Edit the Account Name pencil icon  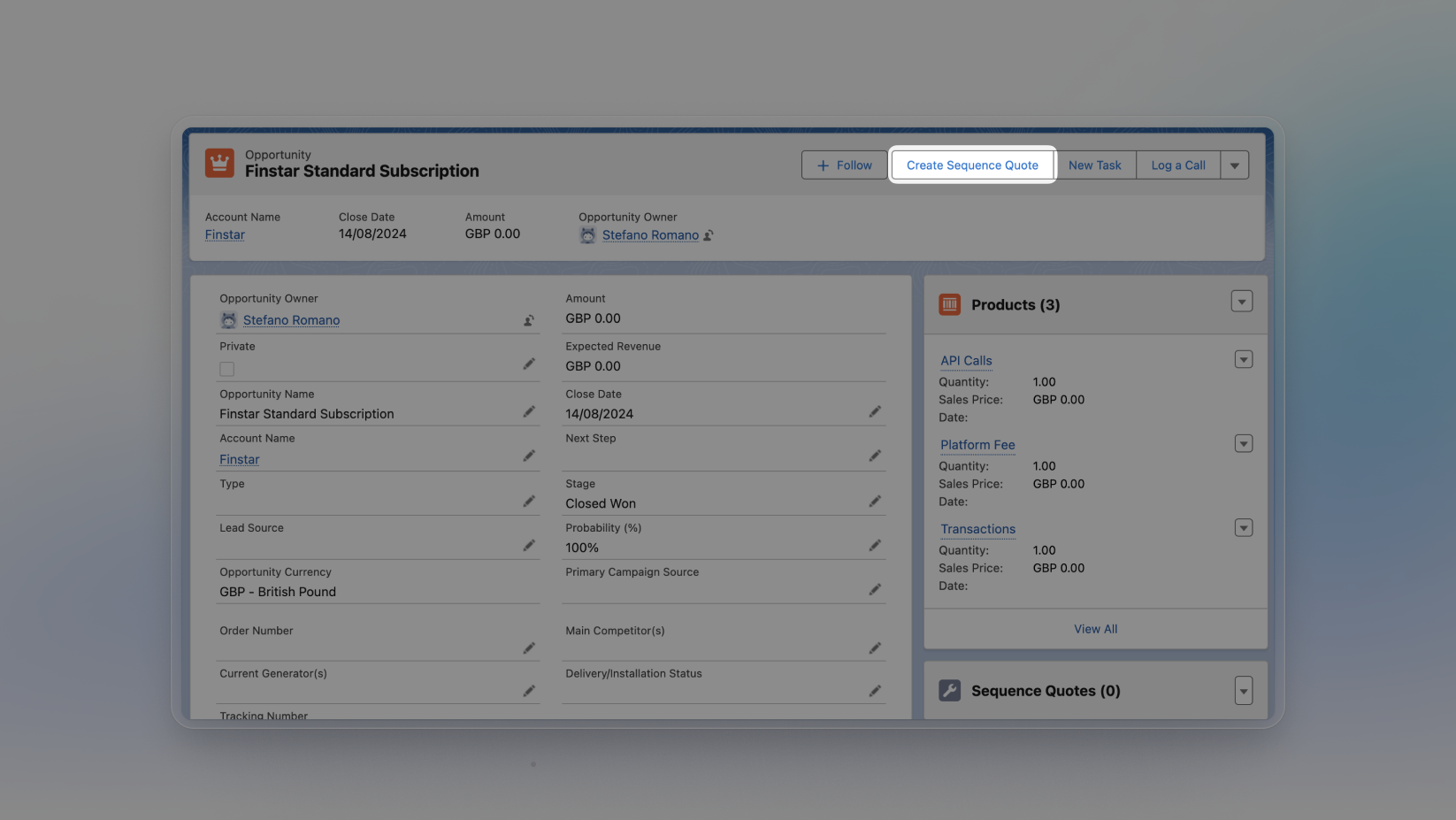pyautogui.click(x=529, y=456)
